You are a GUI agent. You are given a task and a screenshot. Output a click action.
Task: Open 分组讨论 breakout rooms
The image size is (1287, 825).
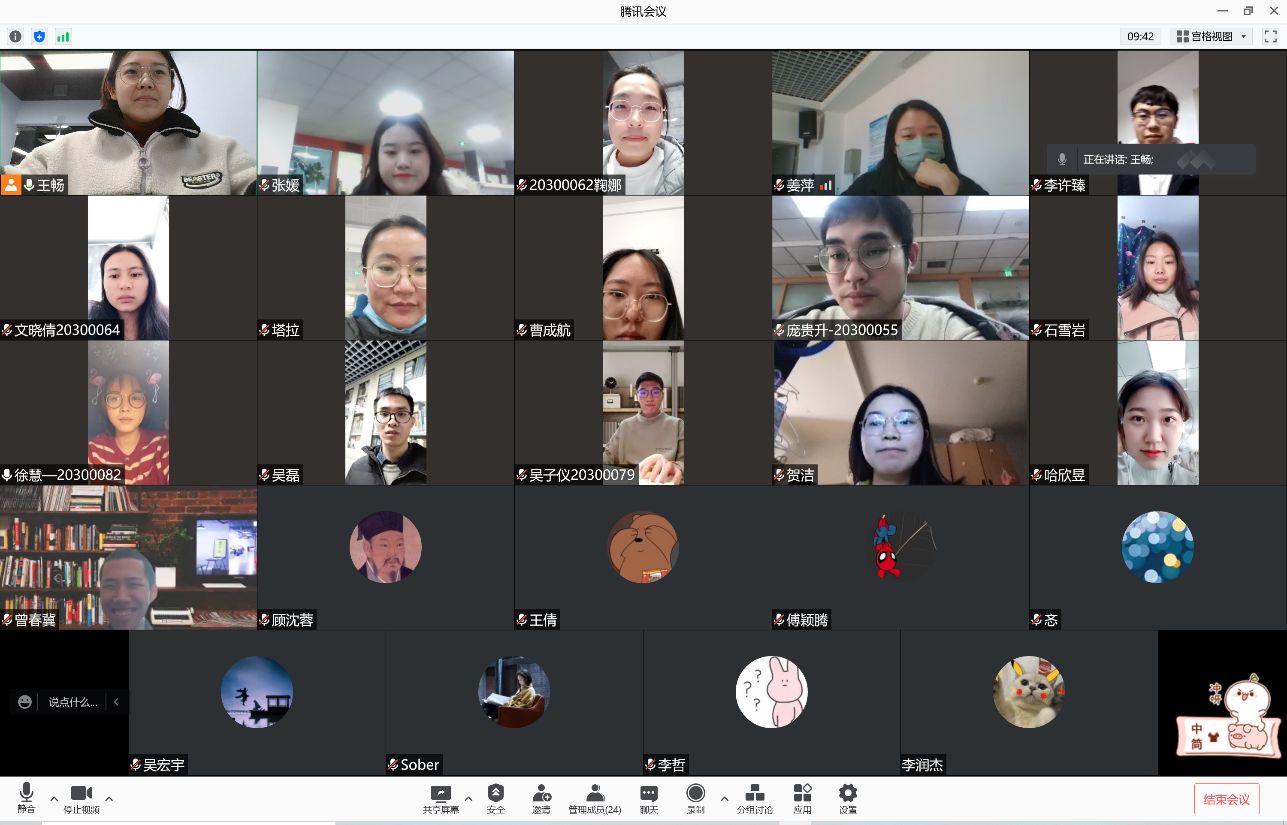tap(755, 797)
